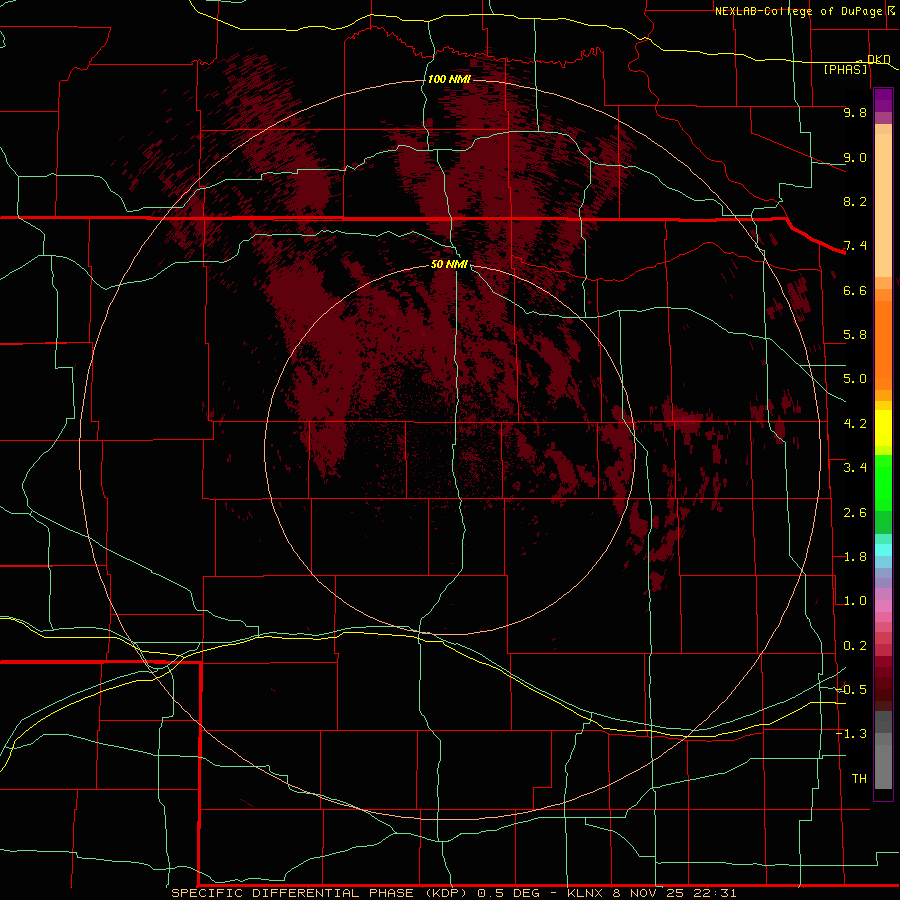Click the 9.0 value on the color scale
This screenshot has width=900, height=900.
855,157
